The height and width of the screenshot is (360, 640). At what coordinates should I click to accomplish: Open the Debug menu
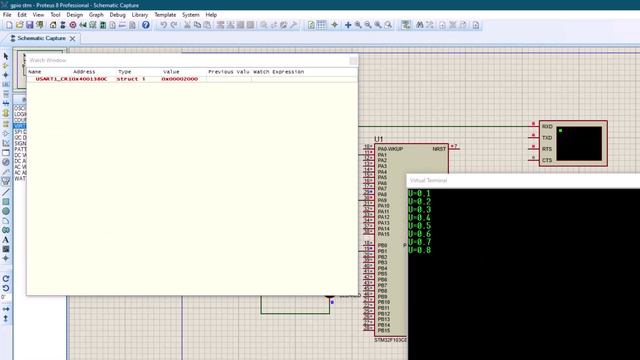tap(118, 15)
